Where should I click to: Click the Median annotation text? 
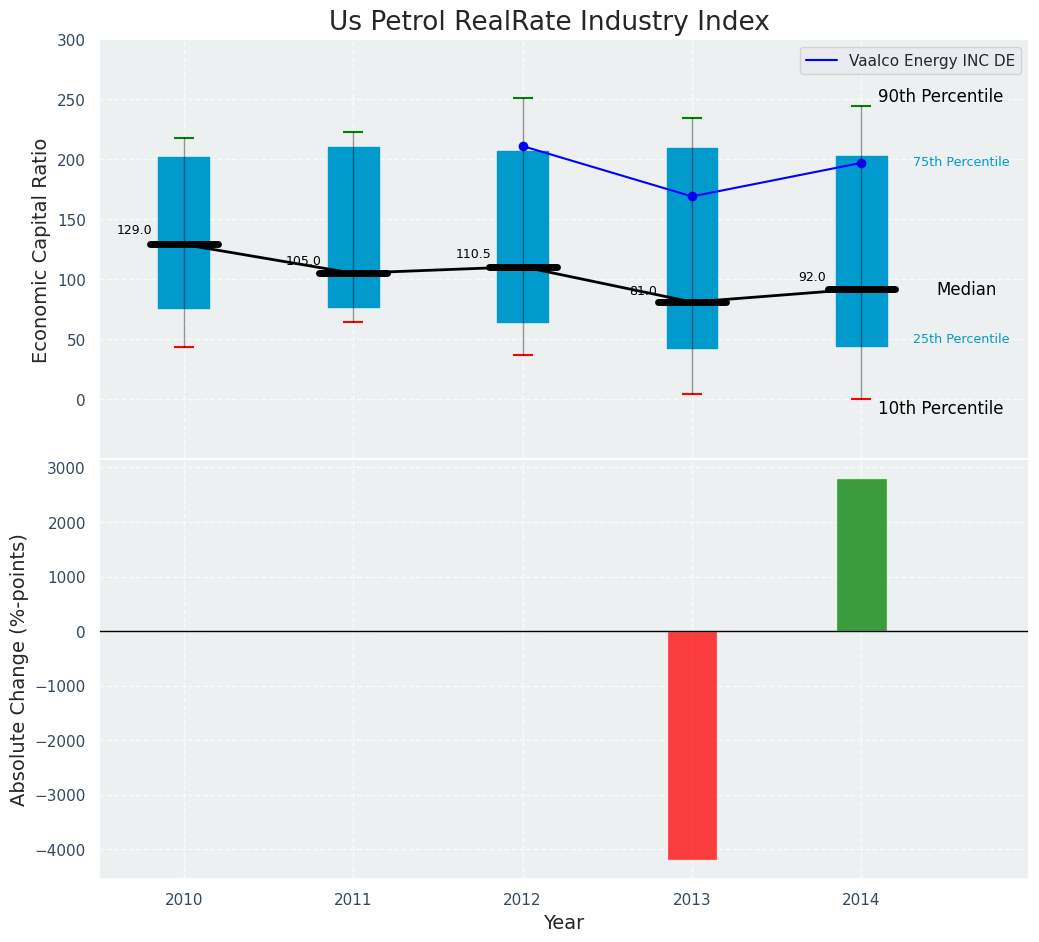pyautogui.click(x=966, y=289)
